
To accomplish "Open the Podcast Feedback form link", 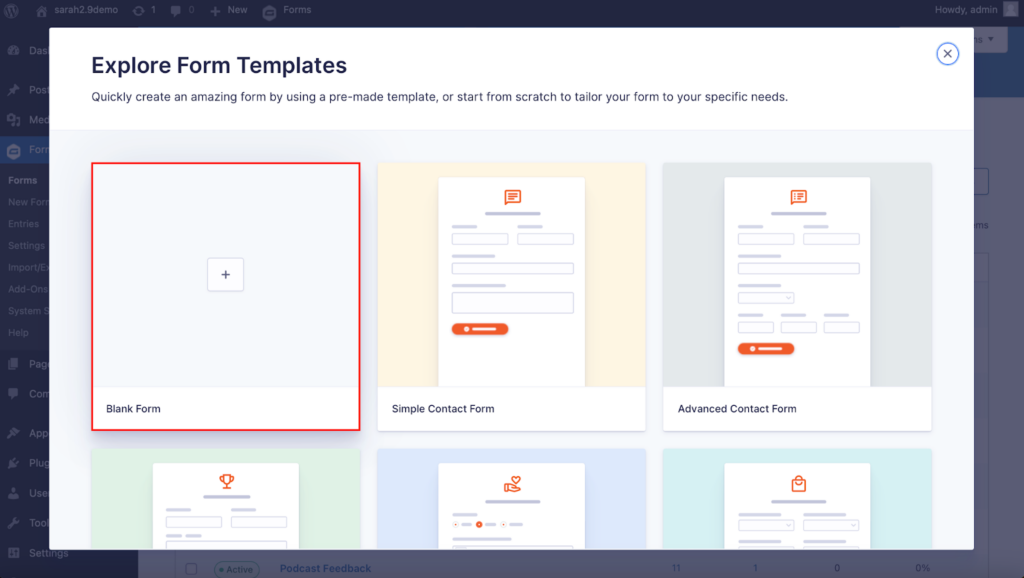I will click(325, 568).
